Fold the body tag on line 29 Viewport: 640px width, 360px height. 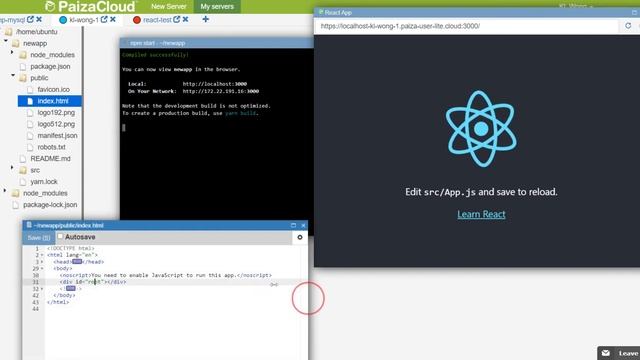(x=42, y=269)
